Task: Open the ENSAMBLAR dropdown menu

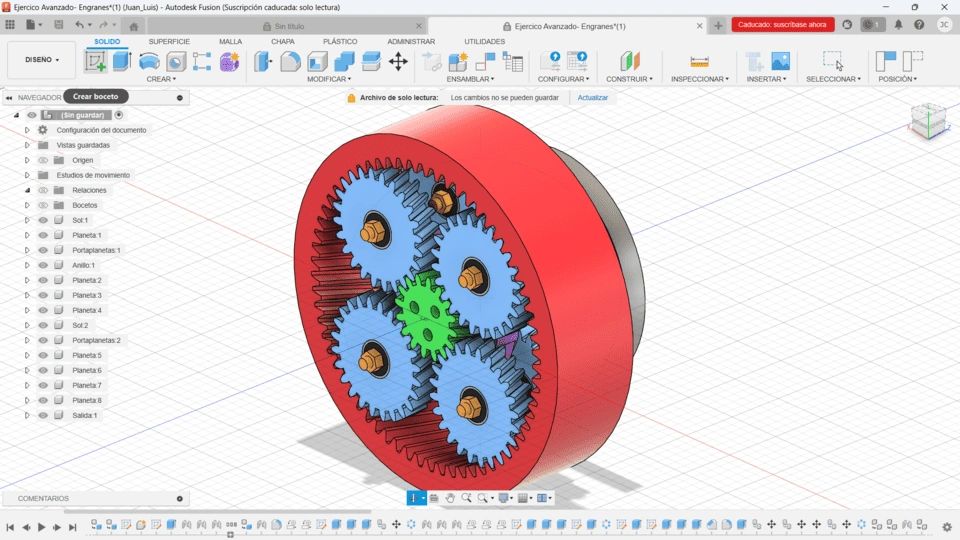Action: tap(471, 79)
